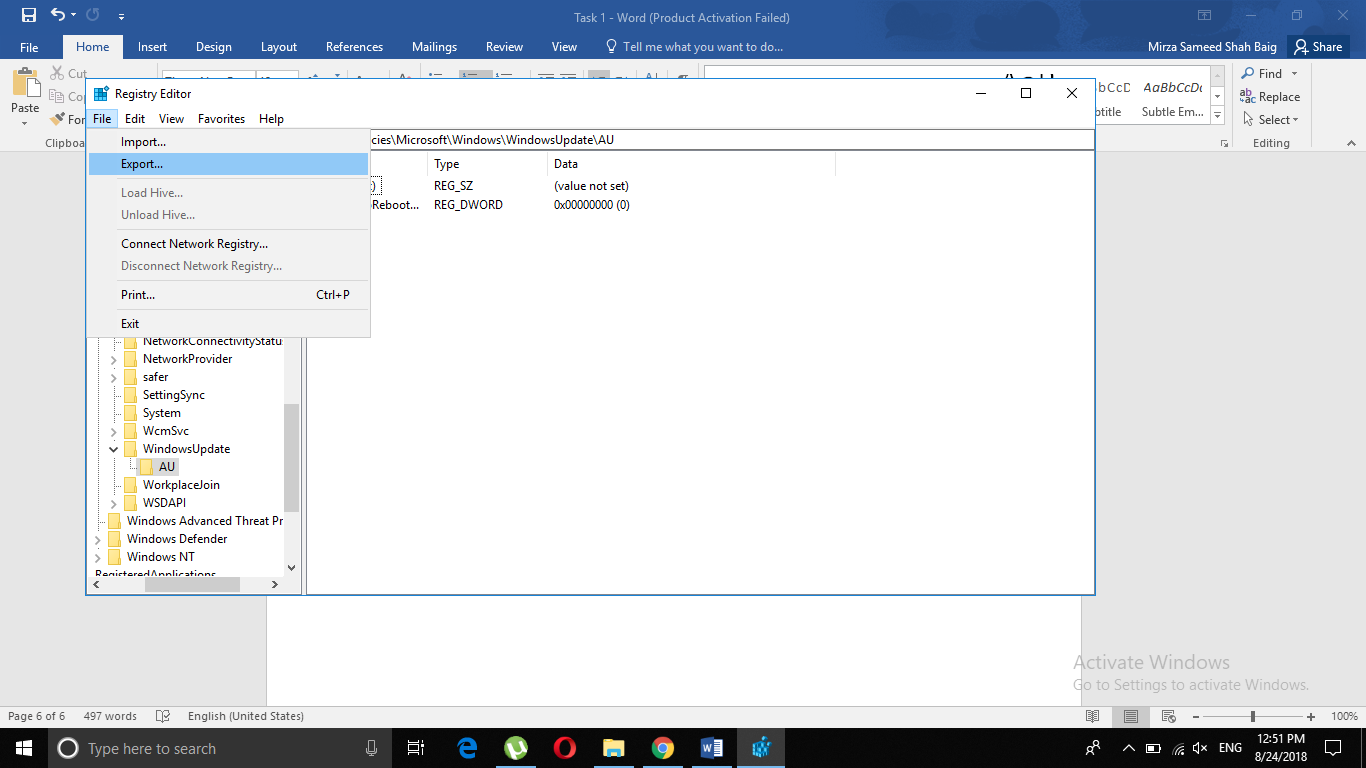Screen dimensions: 1366x768
Task: Launch Opera browser from taskbar
Action: (x=564, y=748)
